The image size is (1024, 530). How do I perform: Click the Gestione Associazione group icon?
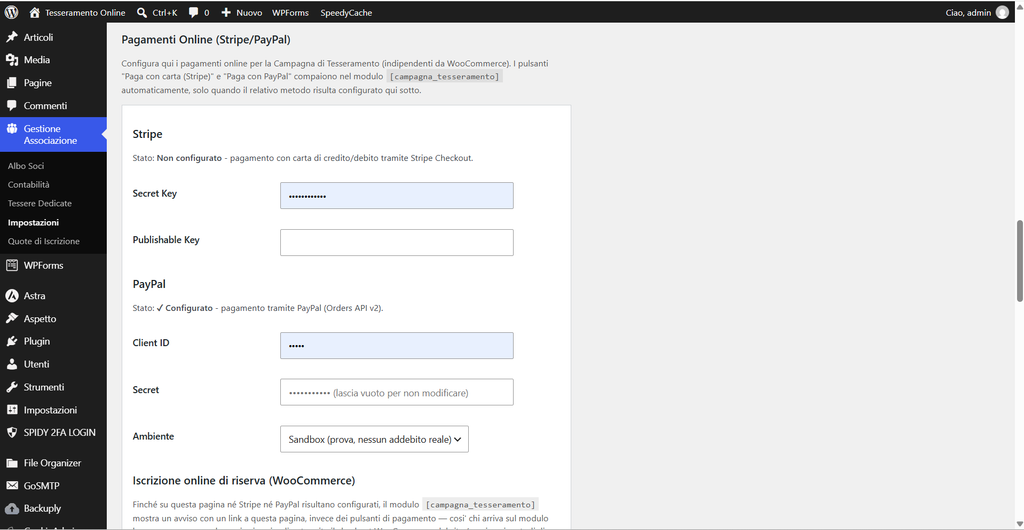pyautogui.click(x=12, y=129)
